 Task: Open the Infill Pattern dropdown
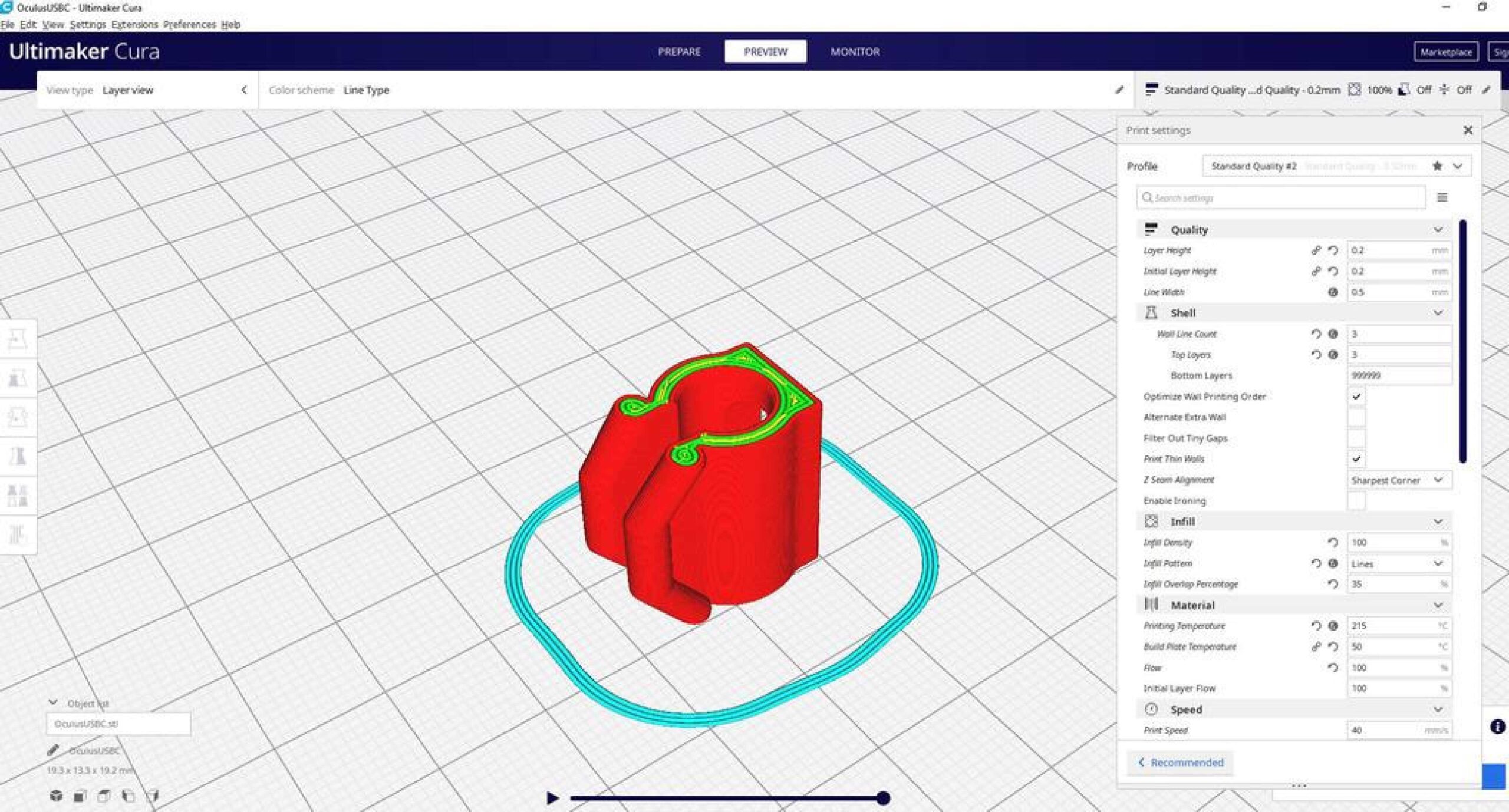point(1399,563)
